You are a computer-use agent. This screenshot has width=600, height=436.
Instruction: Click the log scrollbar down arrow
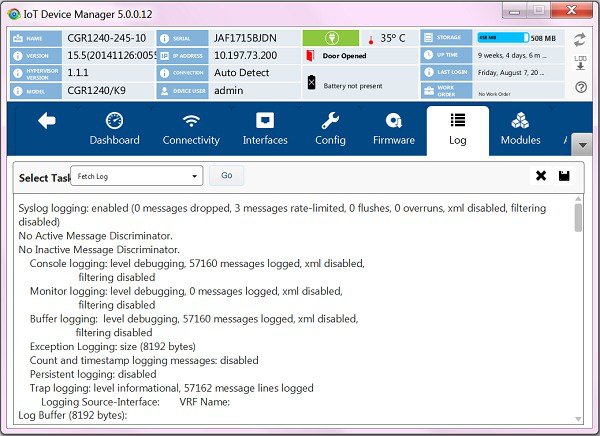(578, 419)
